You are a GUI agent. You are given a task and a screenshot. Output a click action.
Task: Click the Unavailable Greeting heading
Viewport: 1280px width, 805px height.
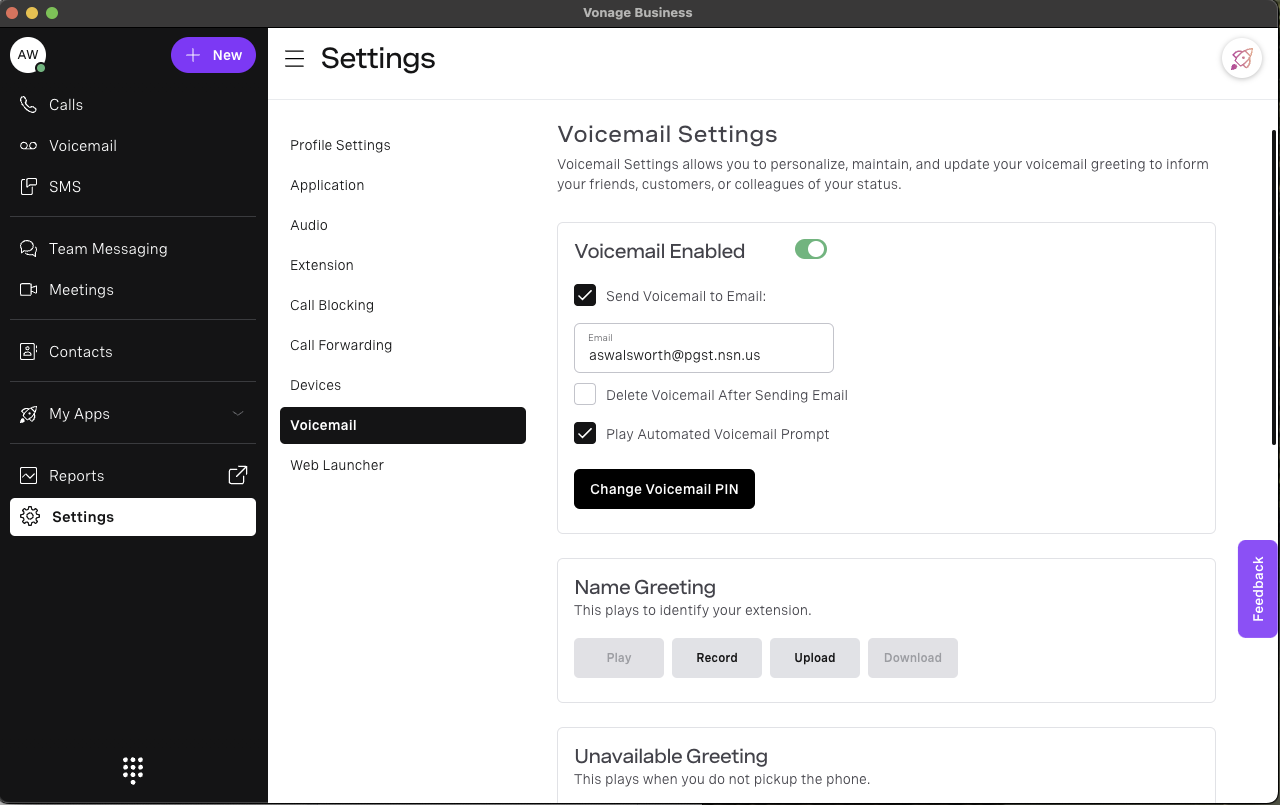(x=671, y=756)
